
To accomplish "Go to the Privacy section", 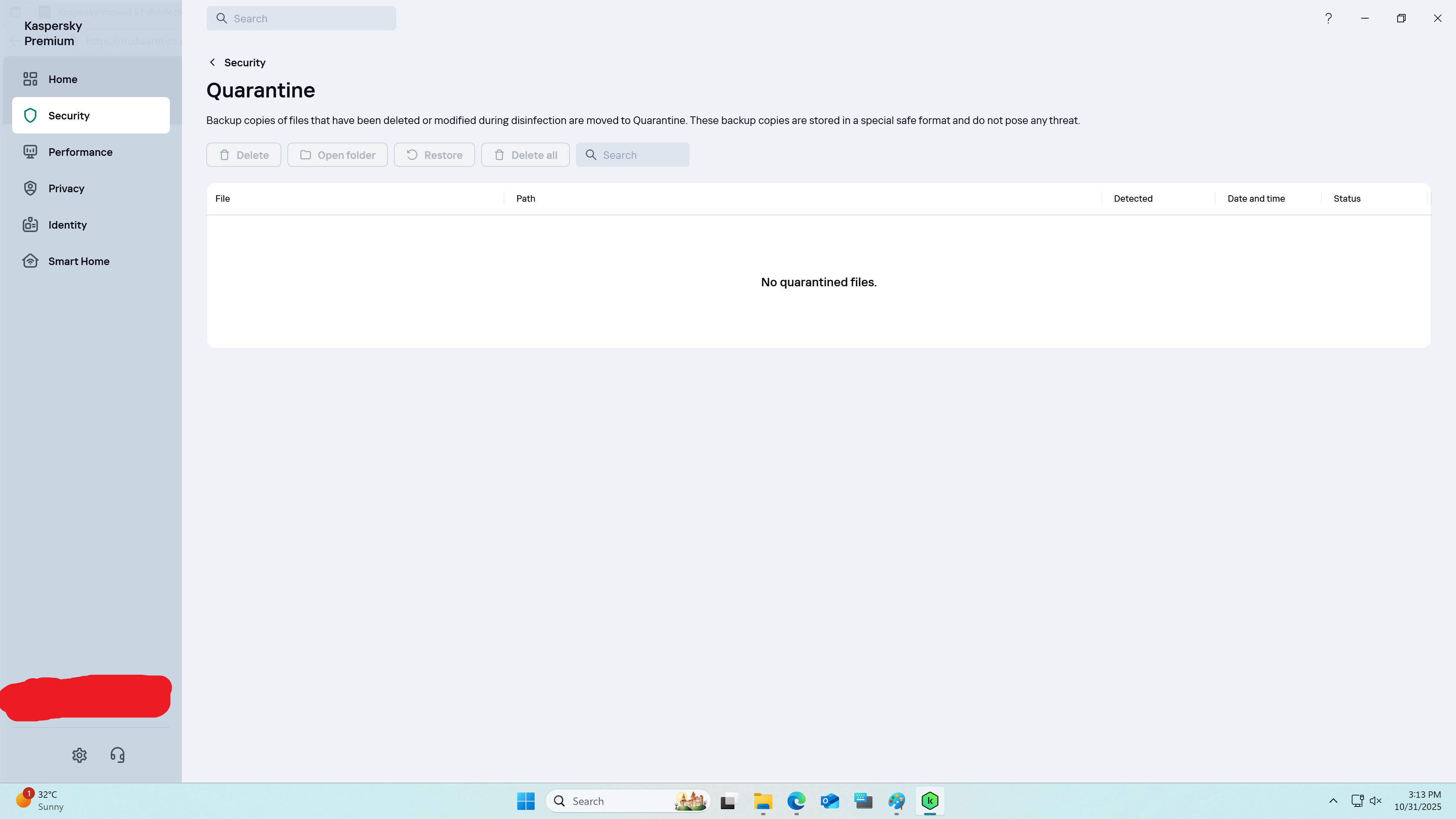I will [91, 188].
